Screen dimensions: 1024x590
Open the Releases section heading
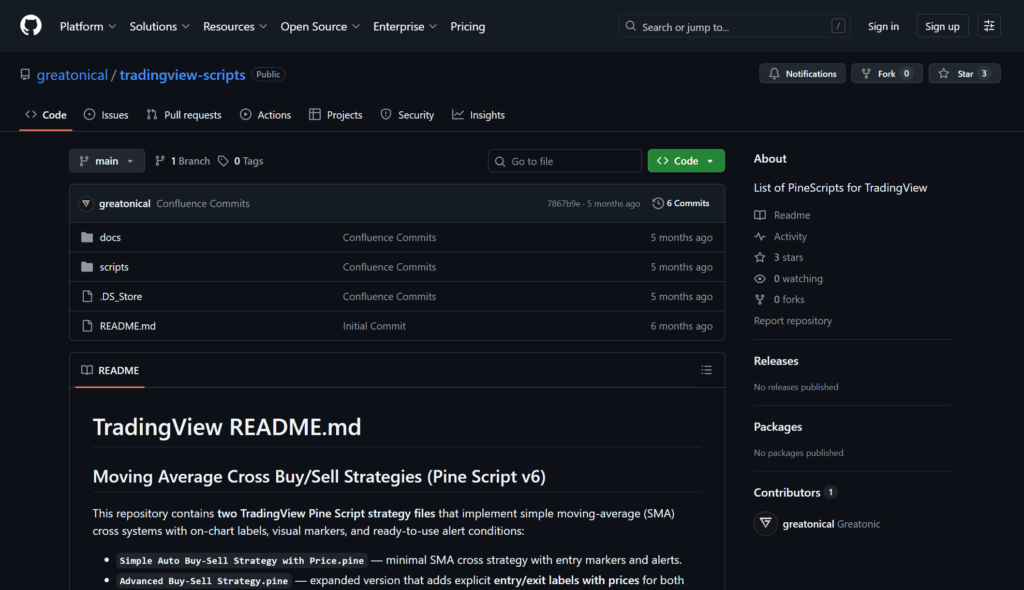776,361
